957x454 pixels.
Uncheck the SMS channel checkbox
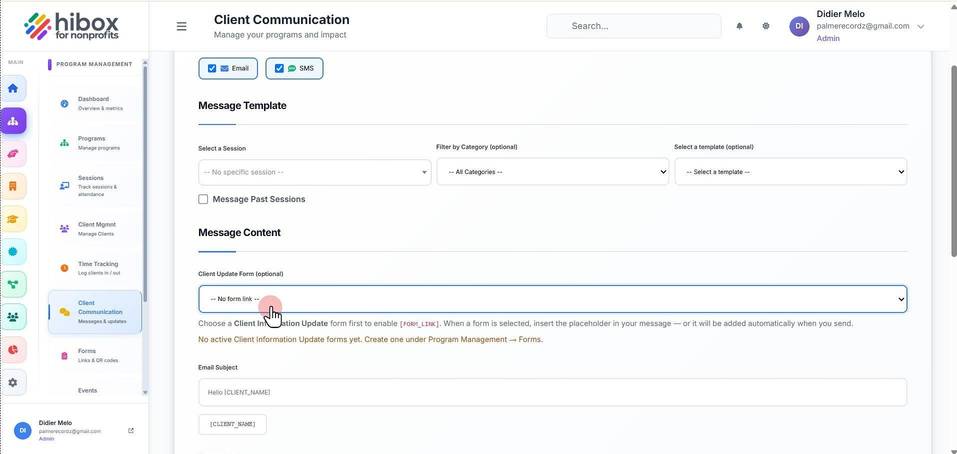click(279, 68)
